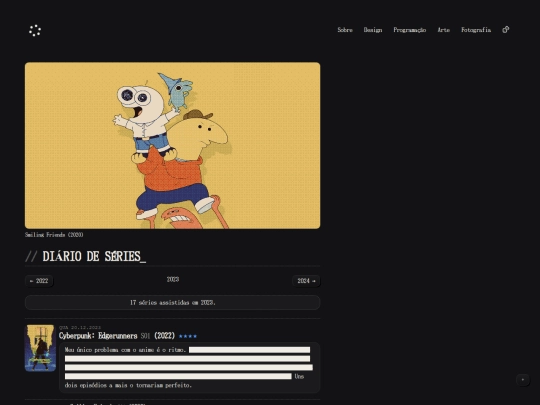Click the Cyberpunk review text box
540x405 pixels.
[189, 368]
